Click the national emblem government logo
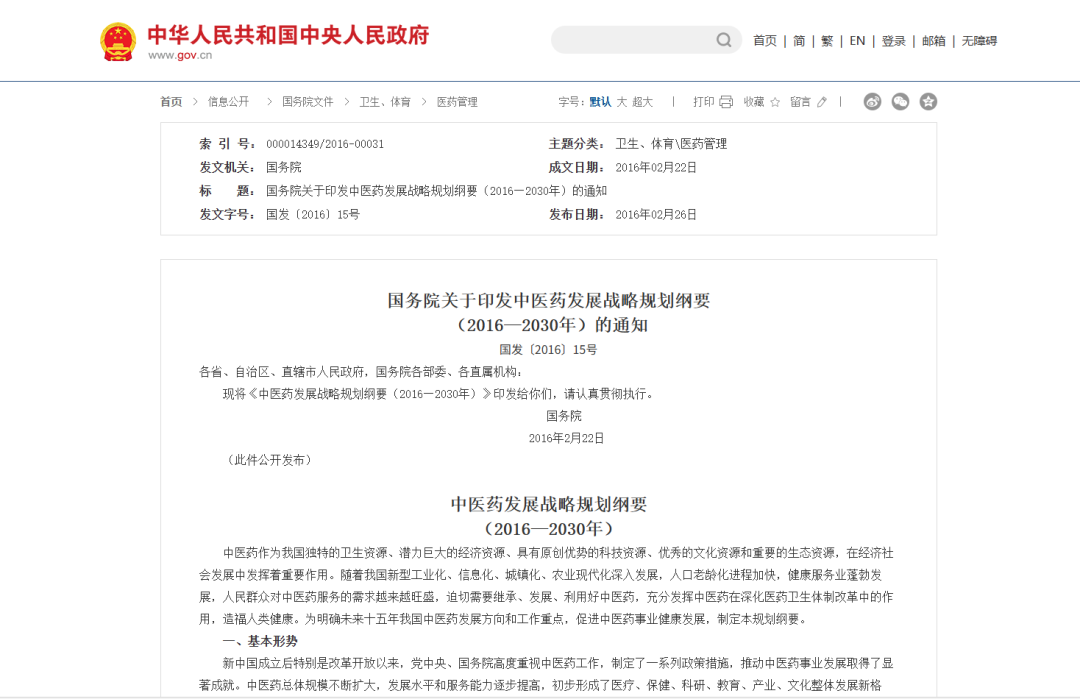 (x=118, y=40)
